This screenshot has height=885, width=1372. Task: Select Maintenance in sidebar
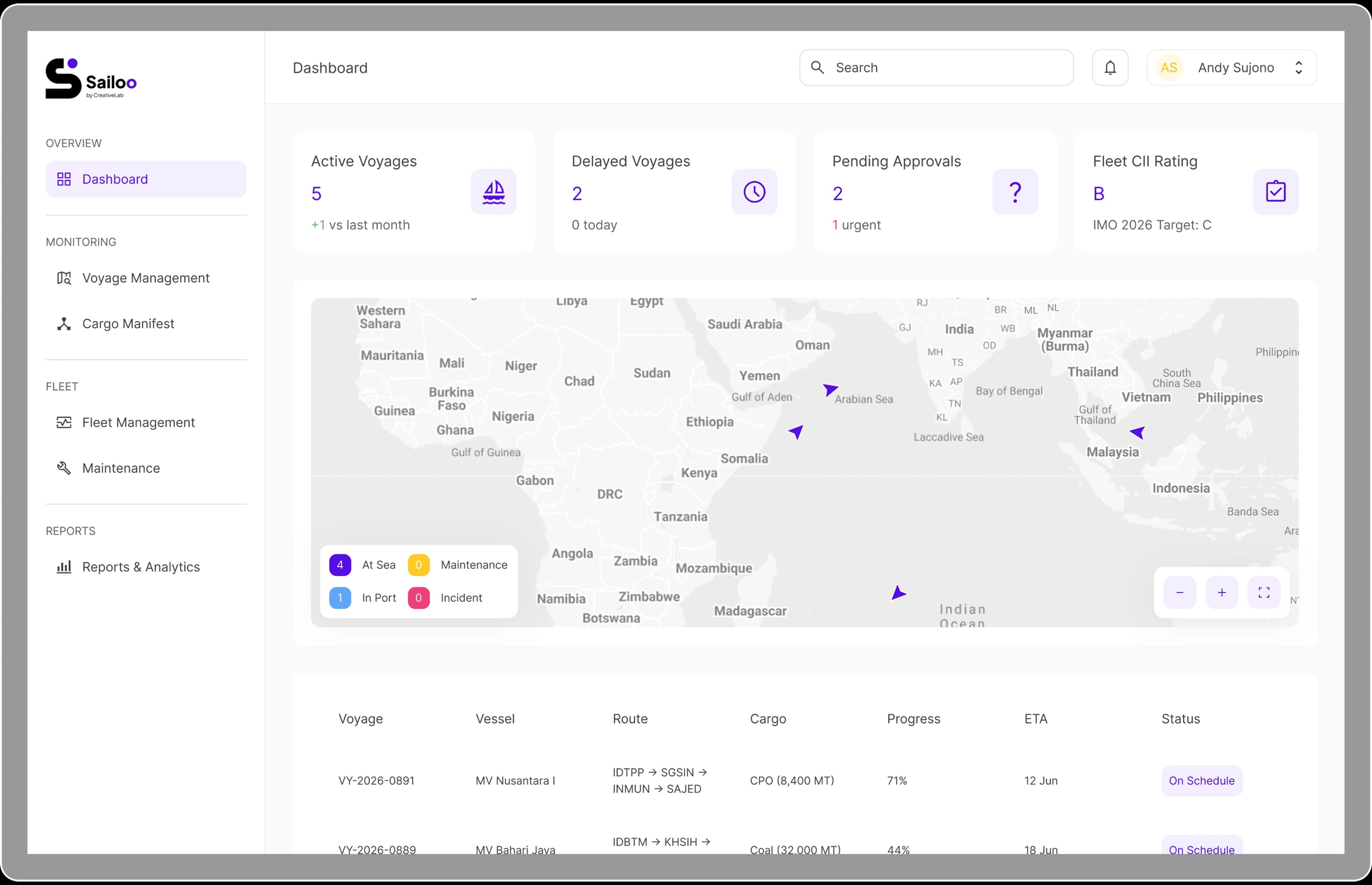point(146,468)
